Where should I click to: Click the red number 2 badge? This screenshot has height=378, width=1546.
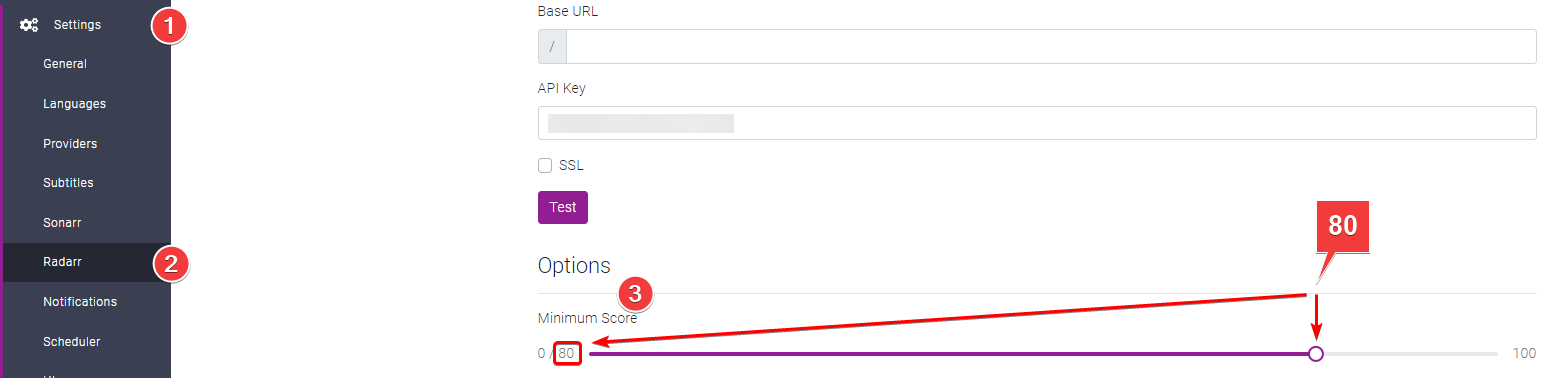point(170,263)
